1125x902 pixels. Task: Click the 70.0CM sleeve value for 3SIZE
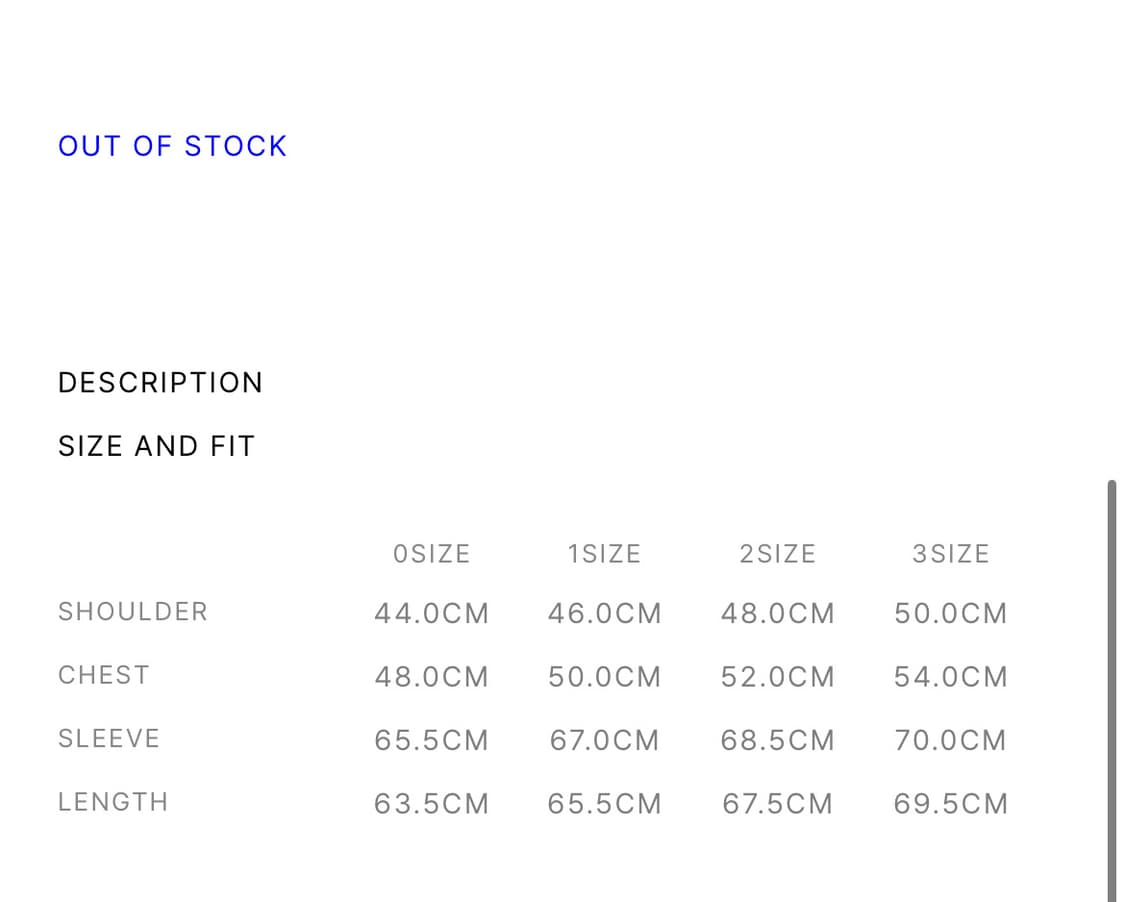pos(950,741)
